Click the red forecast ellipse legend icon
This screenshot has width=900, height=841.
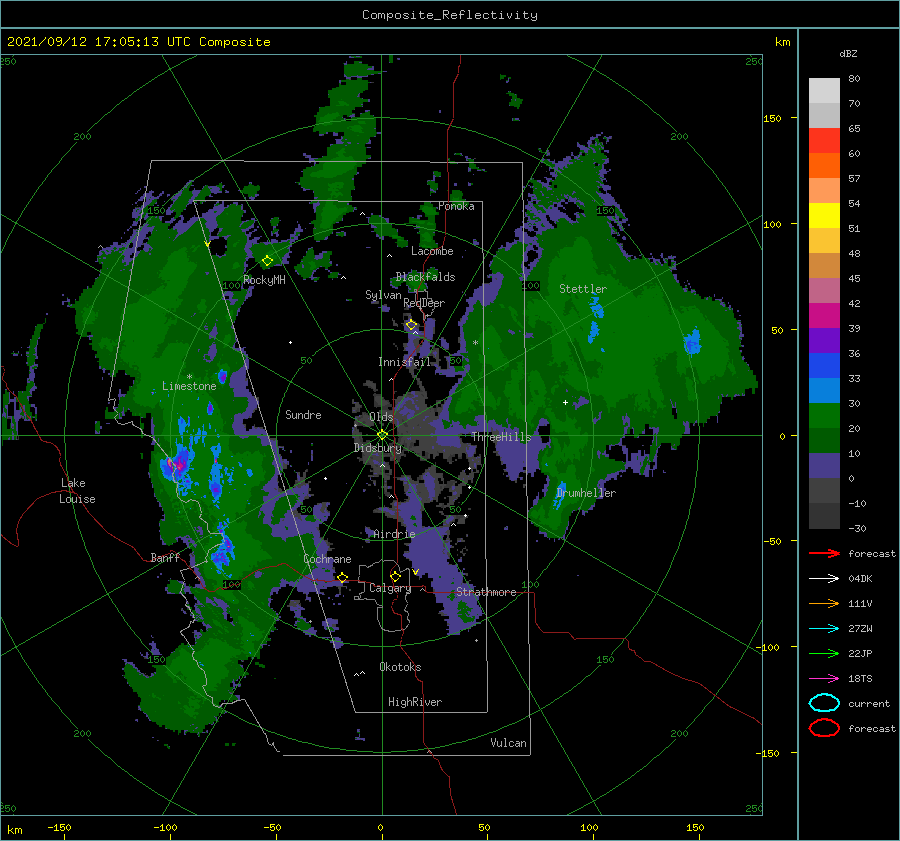(824, 728)
